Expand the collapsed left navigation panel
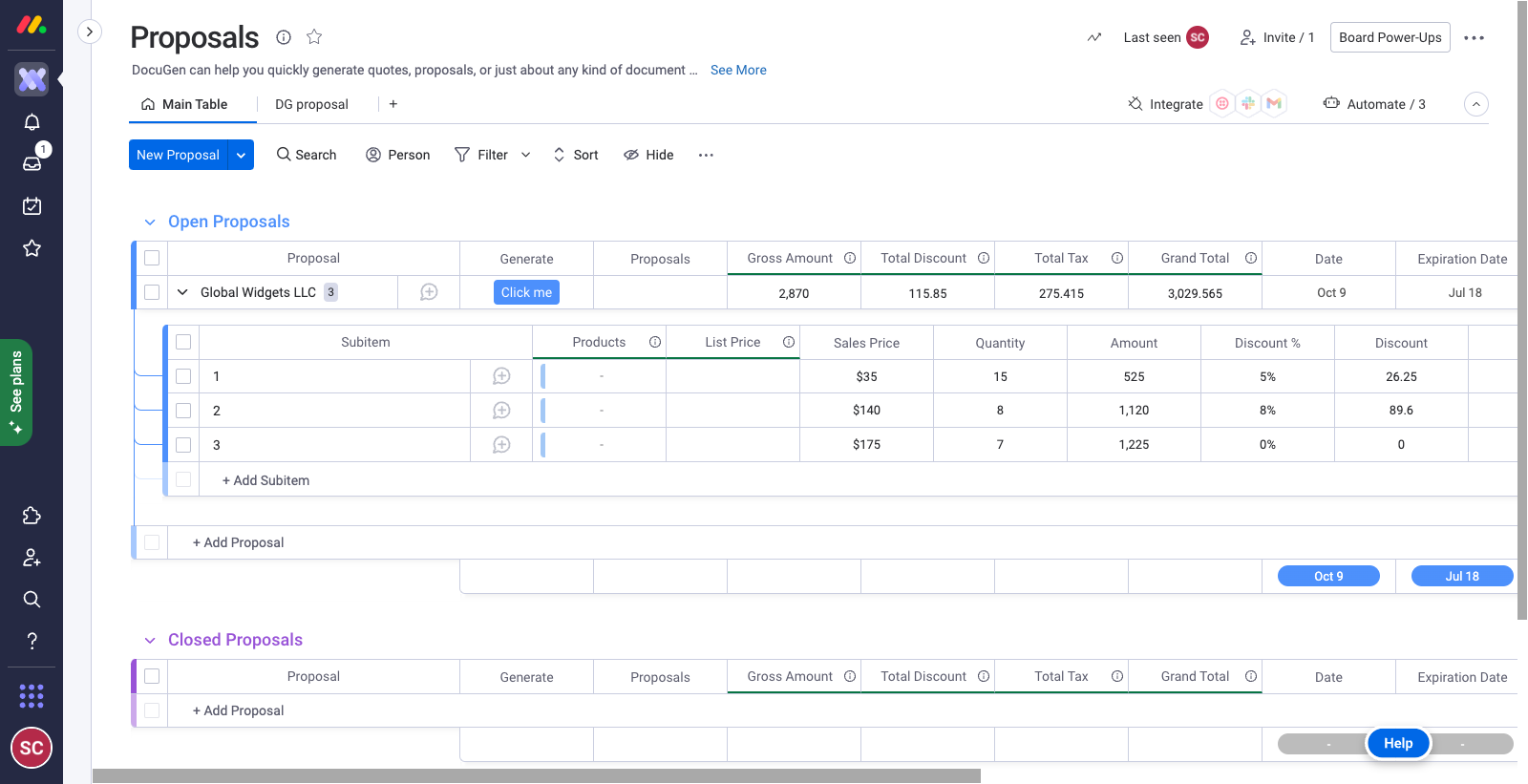Viewport: 1528px width, 784px height. point(89,32)
